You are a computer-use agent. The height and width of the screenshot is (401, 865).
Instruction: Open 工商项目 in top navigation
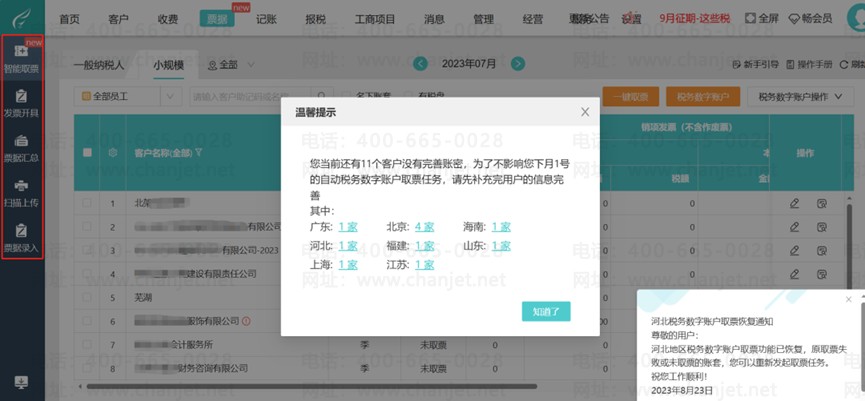[x=375, y=19]
